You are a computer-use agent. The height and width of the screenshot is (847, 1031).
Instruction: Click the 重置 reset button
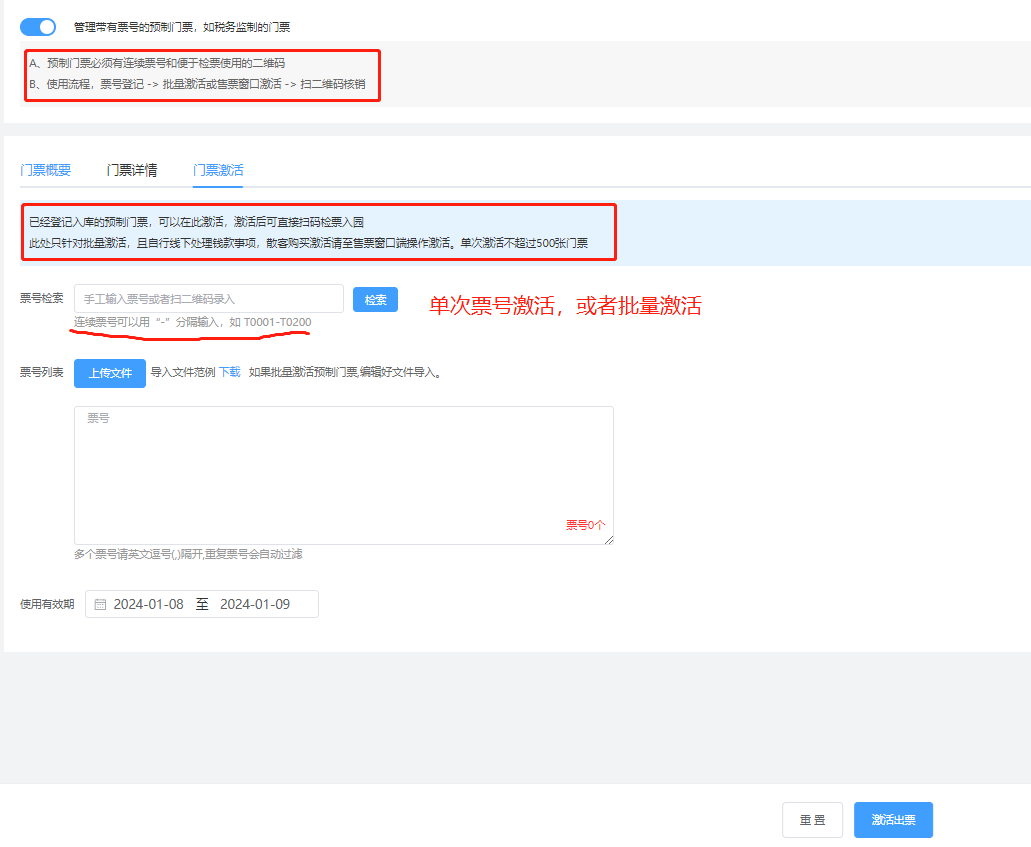coord(812,820)
